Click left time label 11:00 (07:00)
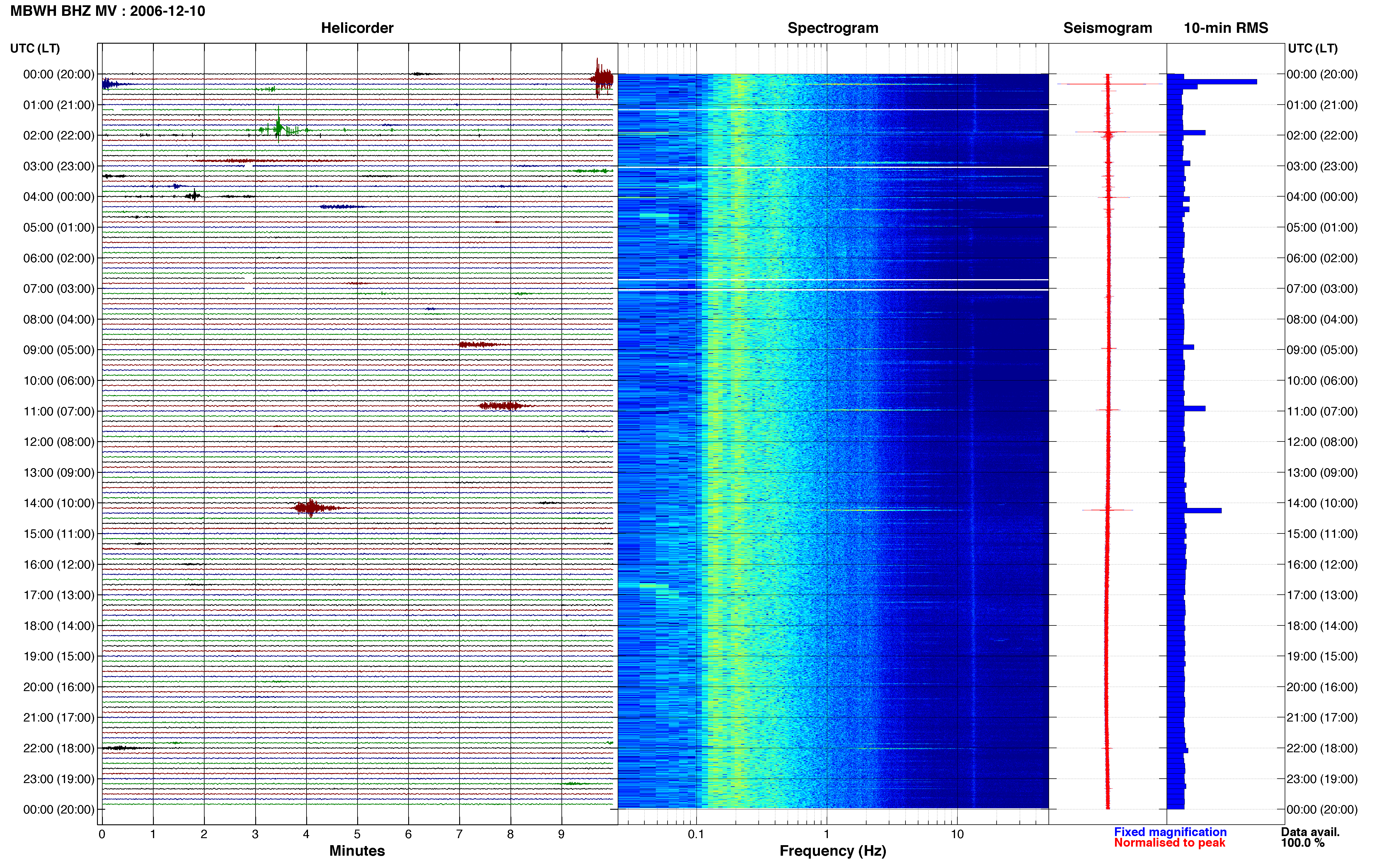Viewport: 1389px width, 868px height. coord(59,412)
